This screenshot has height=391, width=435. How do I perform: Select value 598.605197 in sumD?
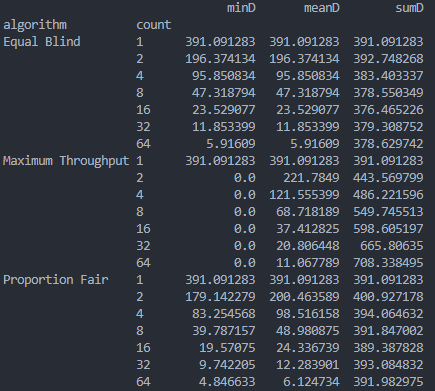tap(388, 229)
